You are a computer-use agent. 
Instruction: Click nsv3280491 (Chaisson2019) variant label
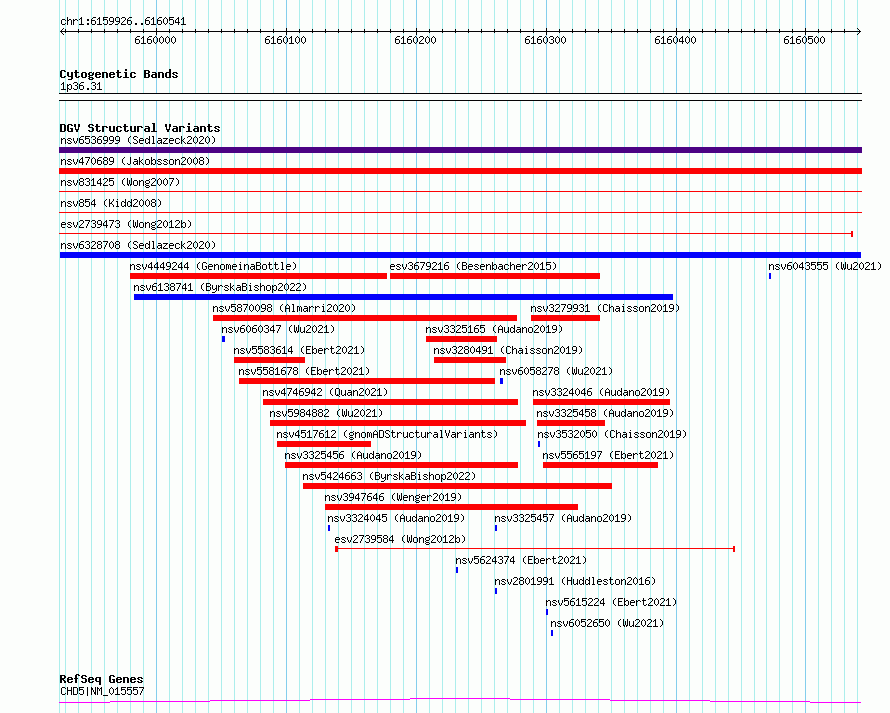pyautogui.click(x=508, y=350)
